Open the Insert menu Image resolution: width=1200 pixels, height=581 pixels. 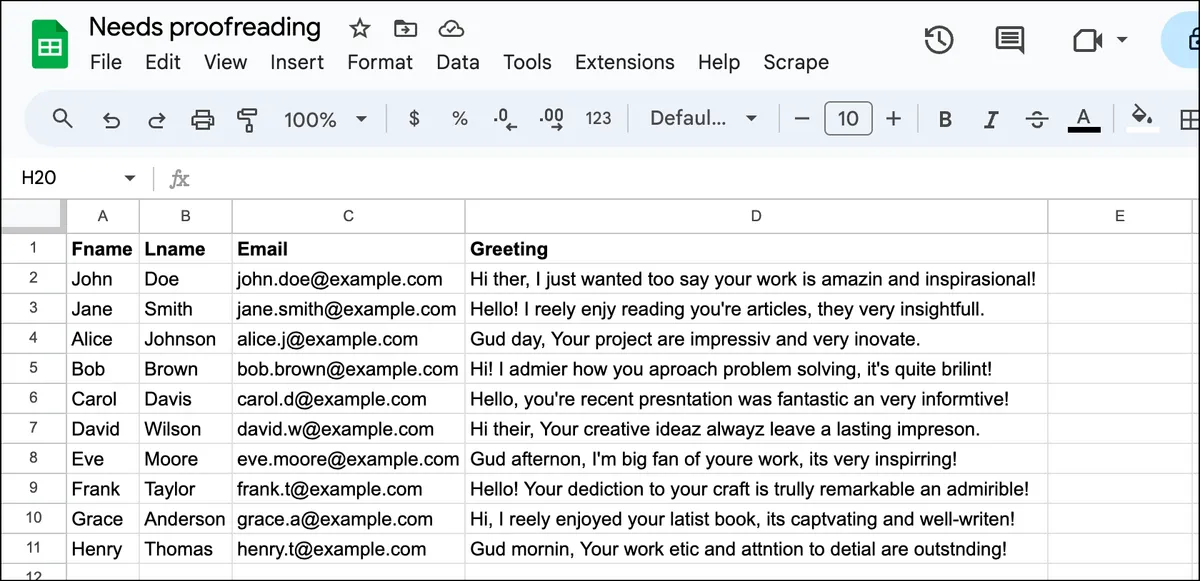tap(297, 62)
